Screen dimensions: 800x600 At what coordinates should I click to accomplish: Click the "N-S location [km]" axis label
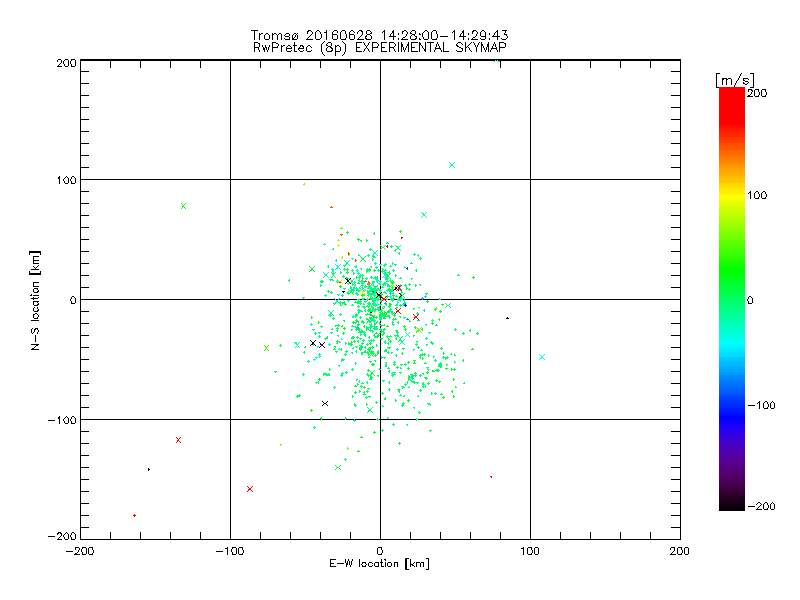coord(35,300)
